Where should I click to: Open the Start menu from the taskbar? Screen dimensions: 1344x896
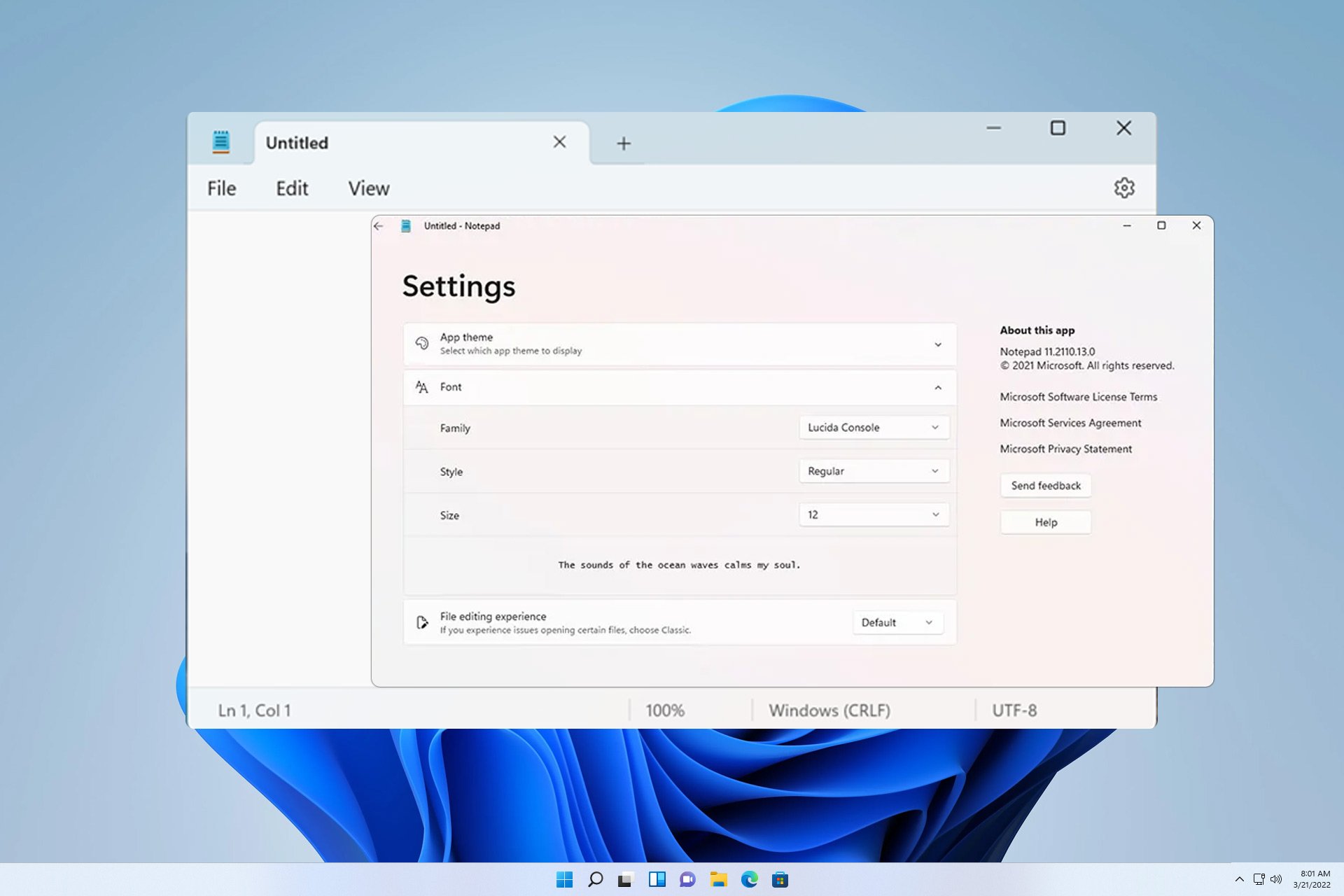pyautogui.click(x=564, y=879)
